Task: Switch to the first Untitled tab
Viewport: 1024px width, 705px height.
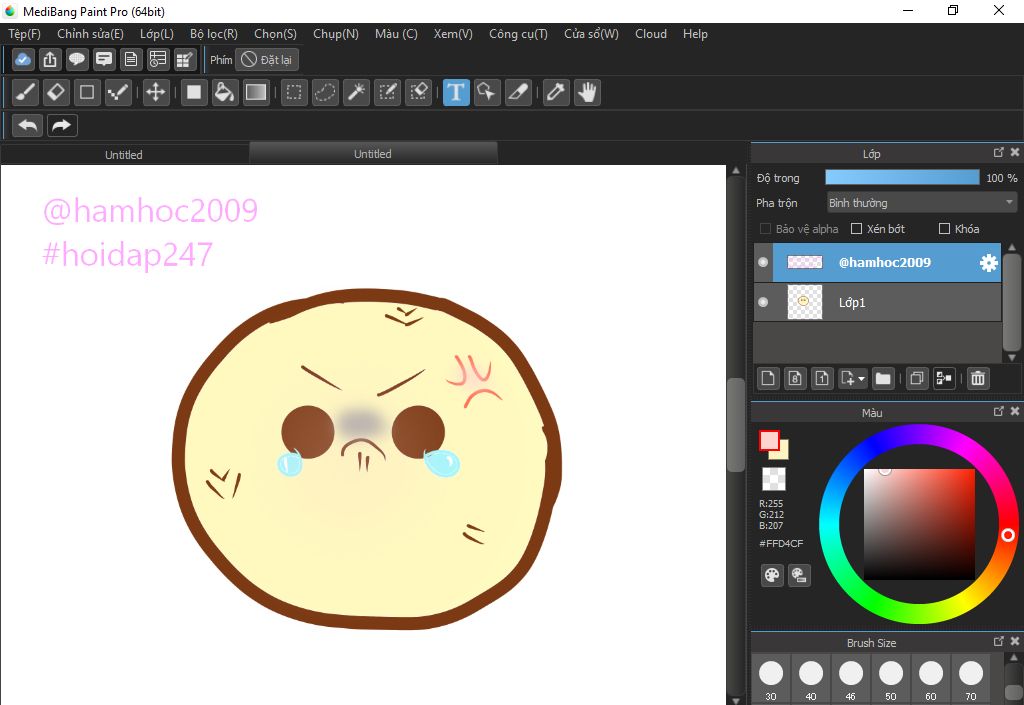Action: (124, 155)
